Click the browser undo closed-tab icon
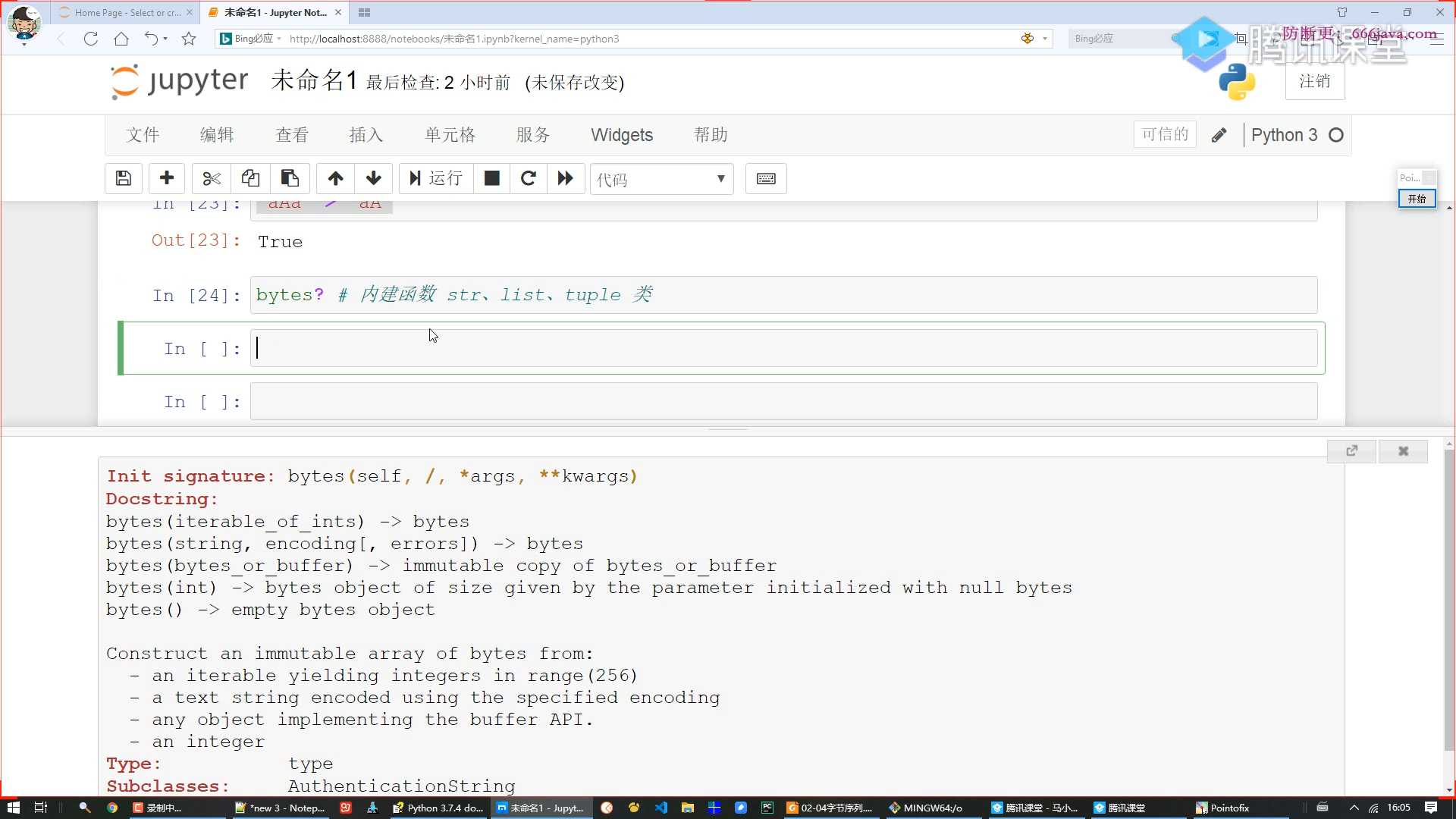 coord(152,39)
